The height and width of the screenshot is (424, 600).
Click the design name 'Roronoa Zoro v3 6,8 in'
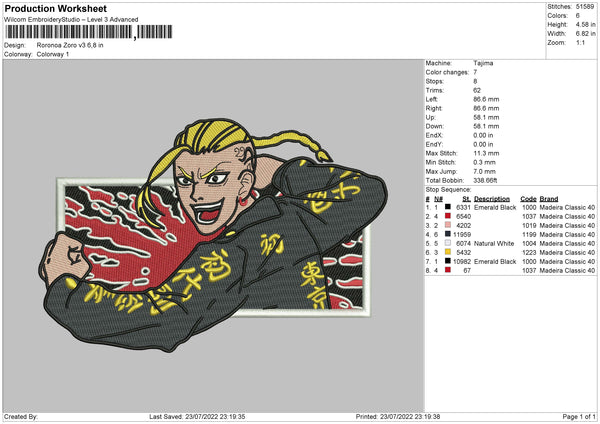(70, 45)
